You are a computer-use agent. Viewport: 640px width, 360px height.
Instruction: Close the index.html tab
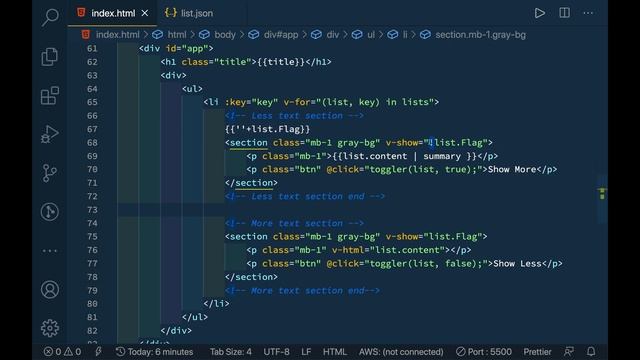pyautogui.click(x=145, y=13)
